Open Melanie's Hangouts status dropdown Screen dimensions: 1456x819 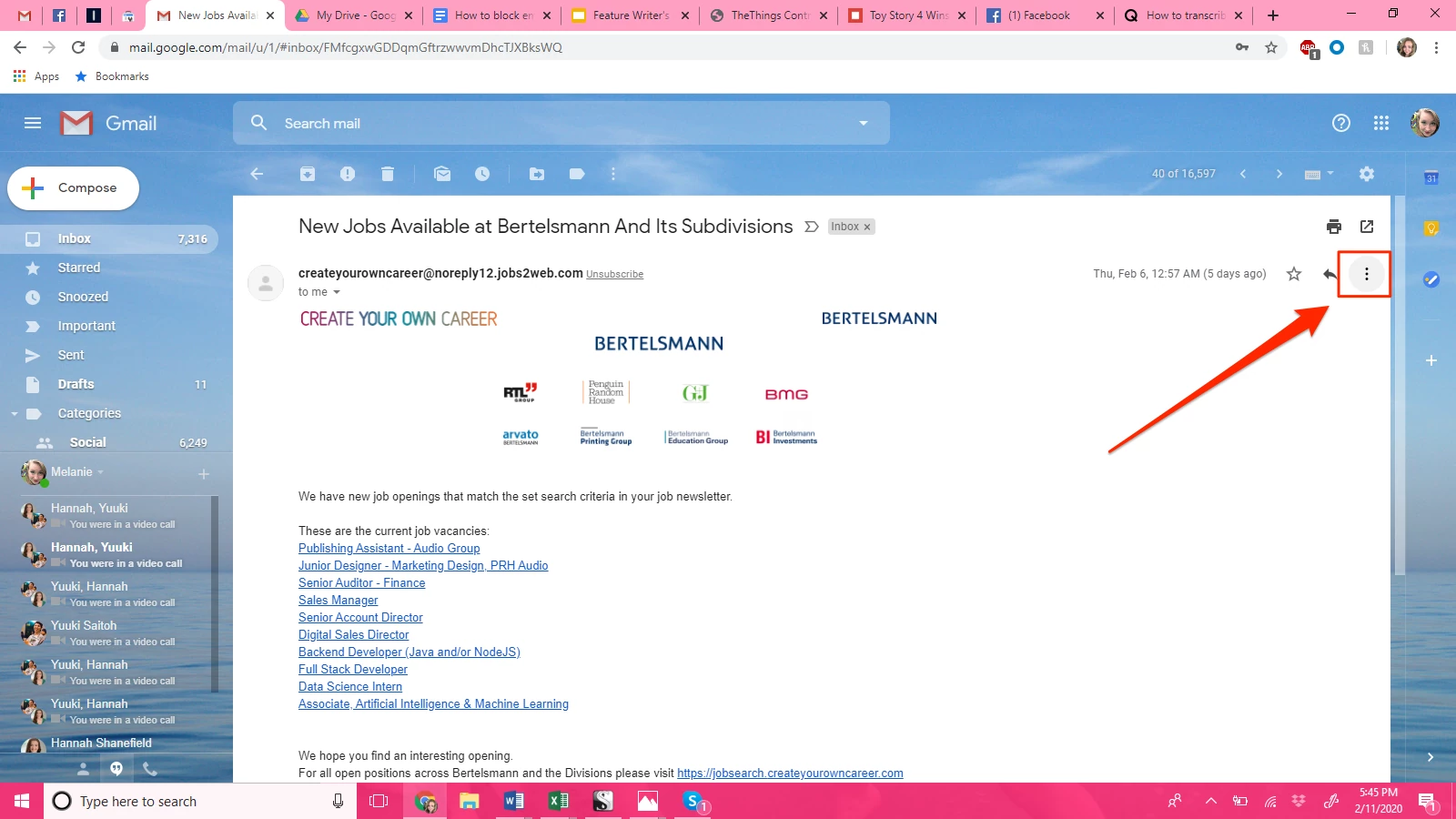click(x=101, y=471)
